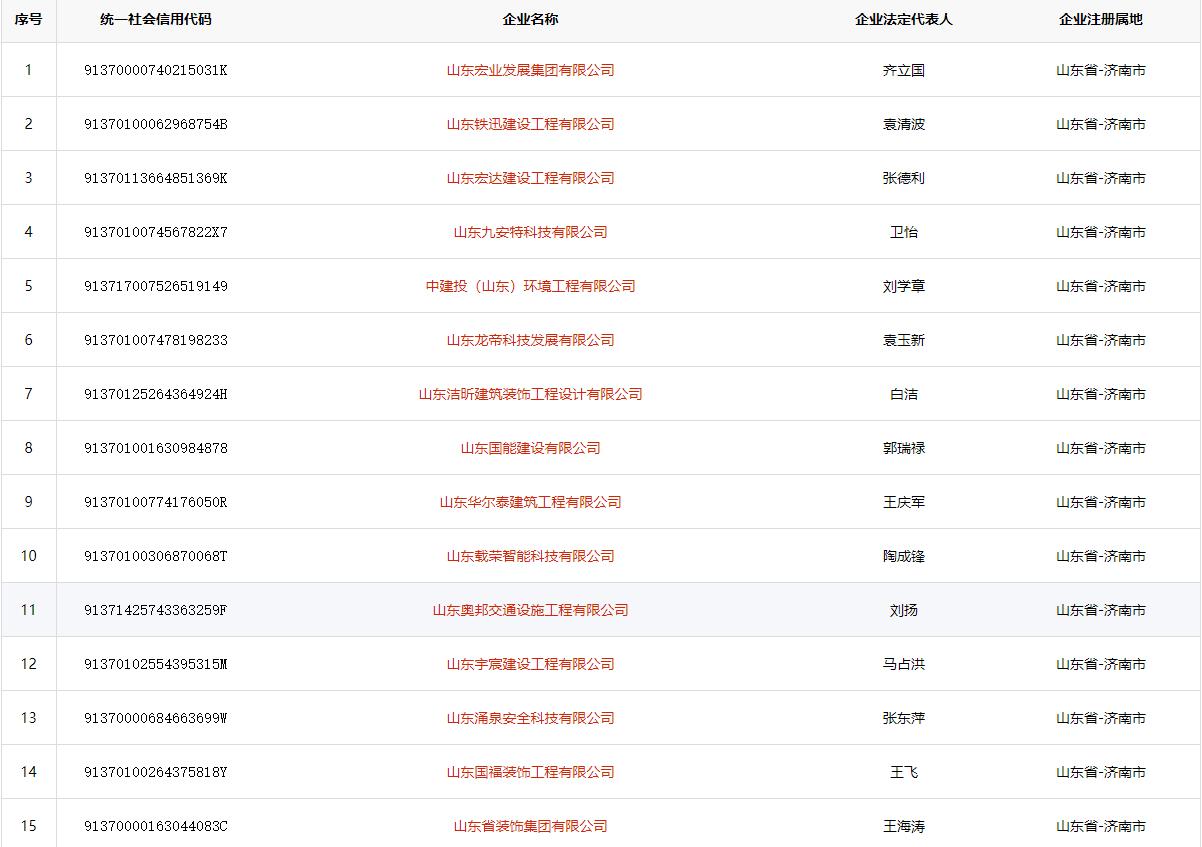Select 山东奥邦交通设施工程有限公司 link

pyautogui.click(x=530, y=610)
